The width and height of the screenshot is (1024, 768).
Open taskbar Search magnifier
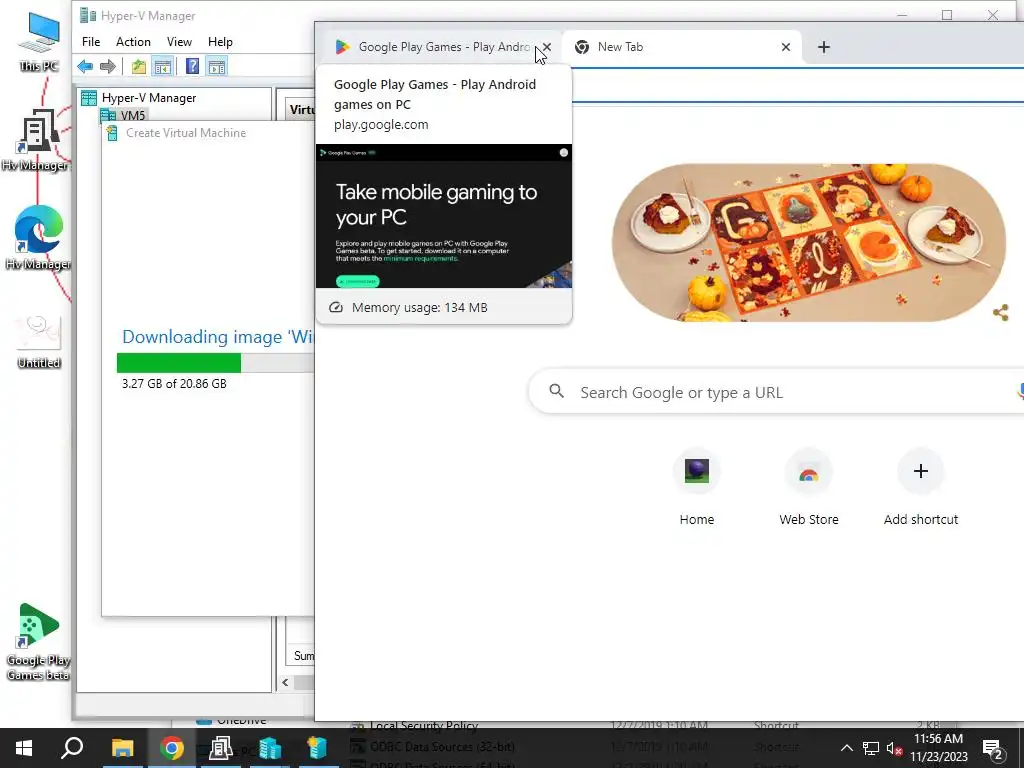(72, 748)
